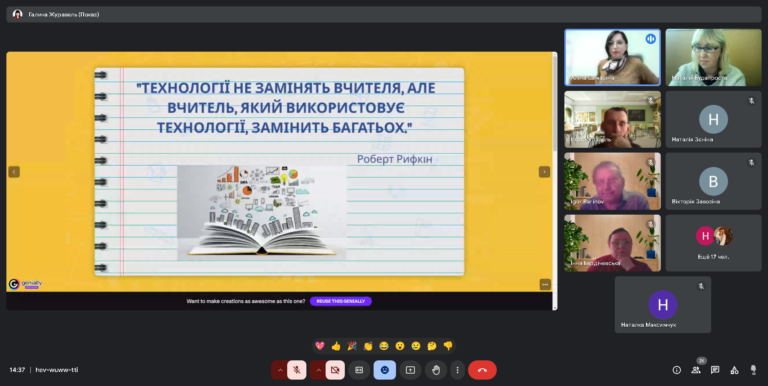Screen dimensions: 768x386
Task: Send the surprised face reaction
Action: pyautogui.click(x=400, y=346)
